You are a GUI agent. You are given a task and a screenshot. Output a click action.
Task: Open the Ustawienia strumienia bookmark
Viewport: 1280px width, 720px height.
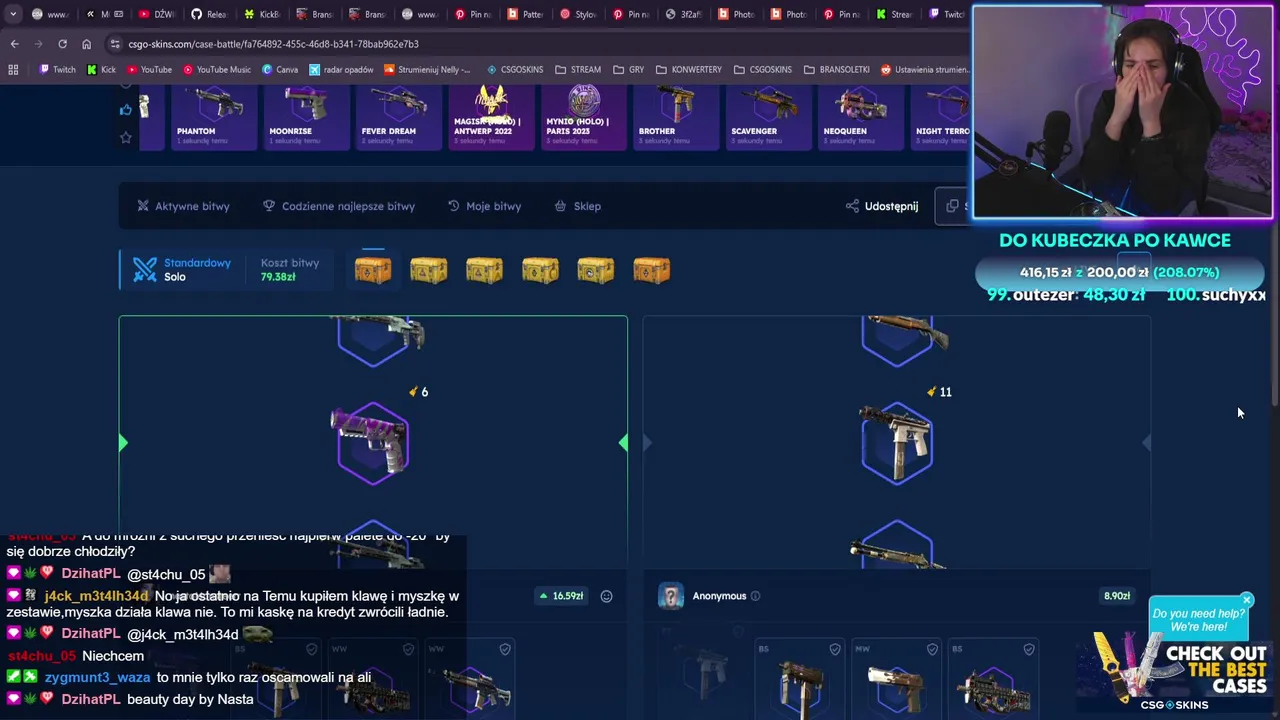(x=925, y=70)
